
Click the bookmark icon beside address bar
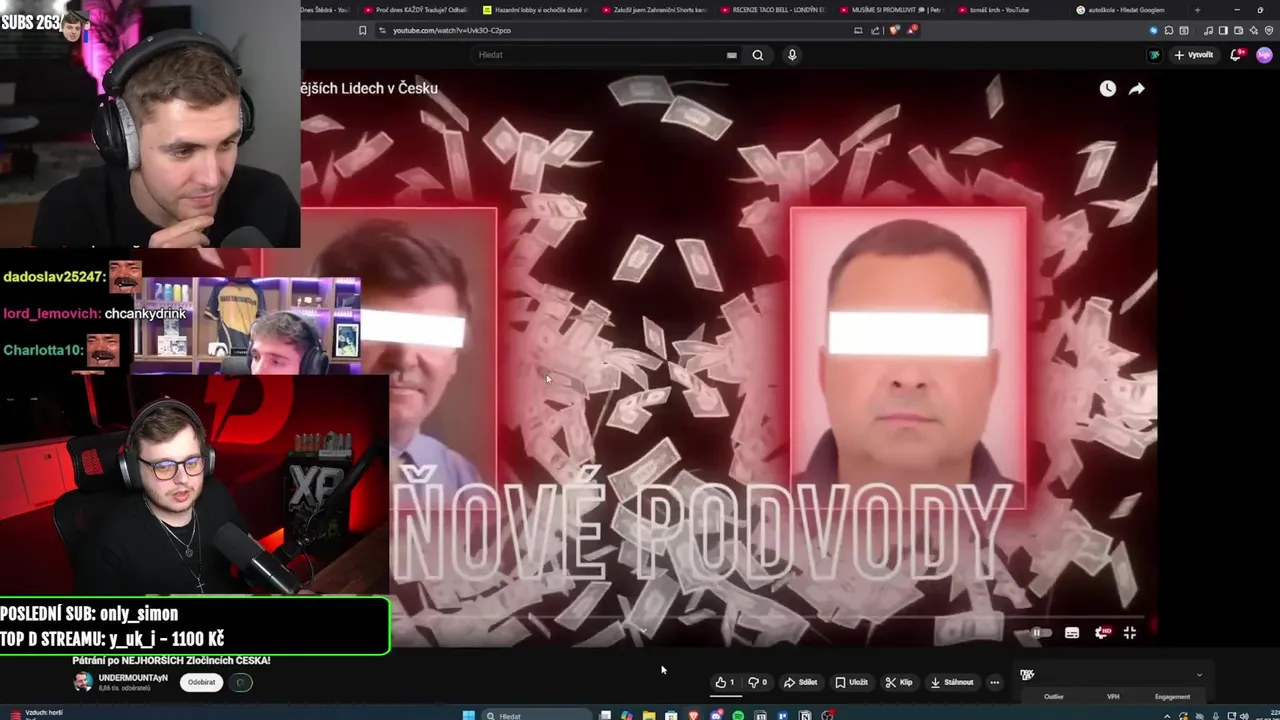362,30
